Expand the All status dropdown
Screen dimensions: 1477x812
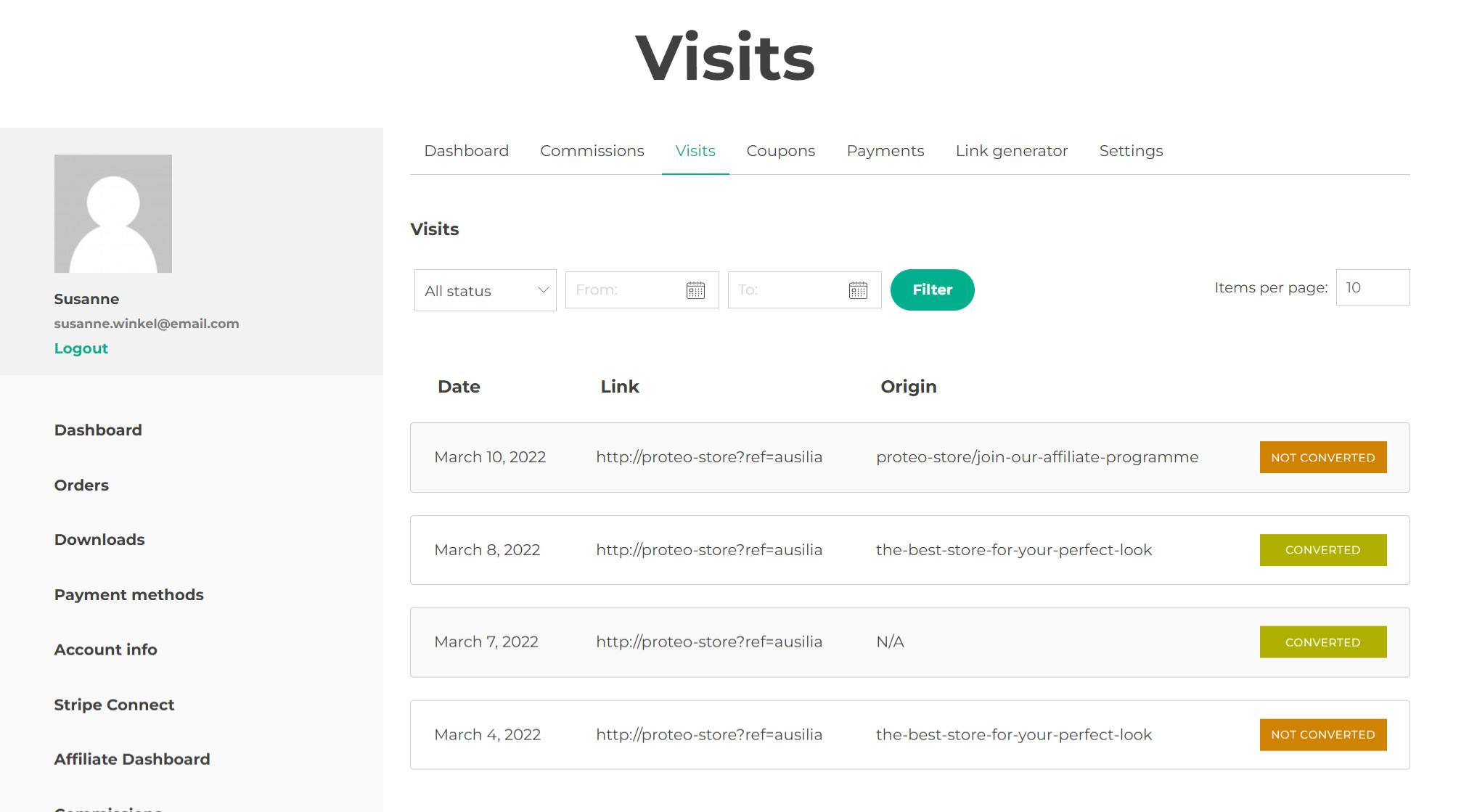(x=485, y=290)
